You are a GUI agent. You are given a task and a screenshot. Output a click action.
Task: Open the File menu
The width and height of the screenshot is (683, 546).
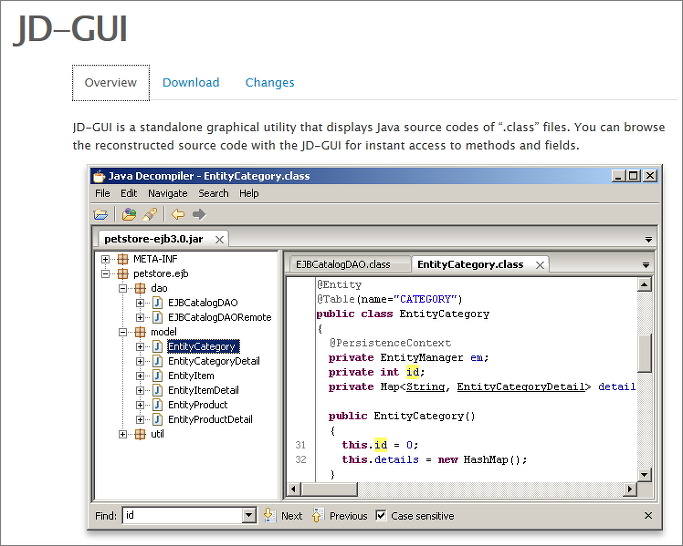click(103, 193)
